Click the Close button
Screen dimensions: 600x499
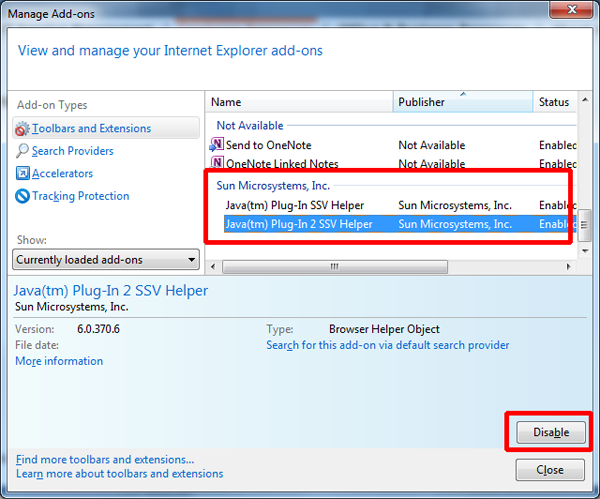point(550,470)
